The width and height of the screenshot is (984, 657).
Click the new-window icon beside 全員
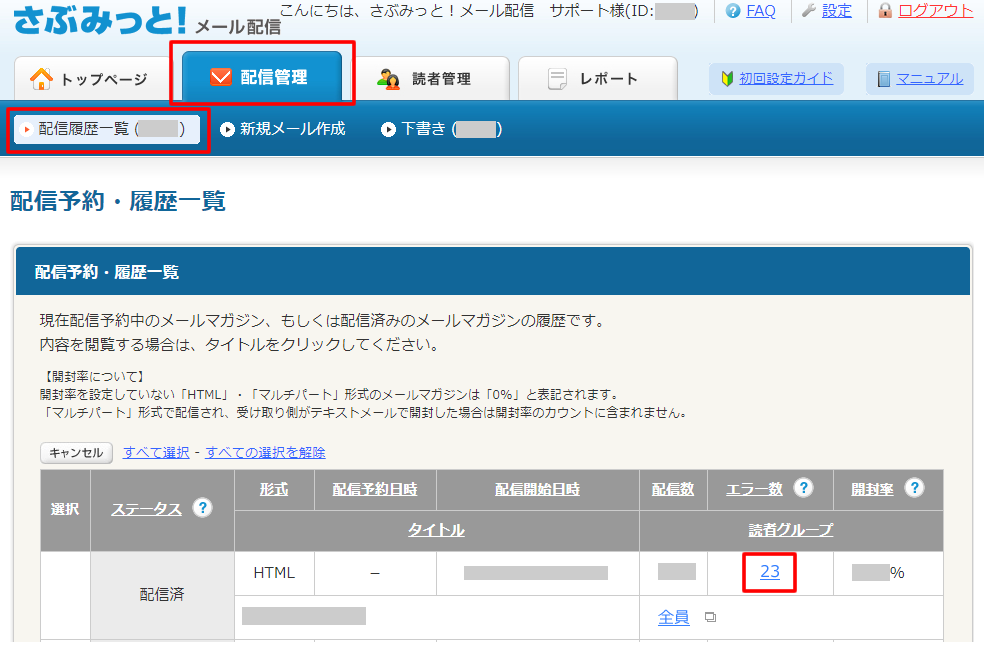tap(710, 617)
